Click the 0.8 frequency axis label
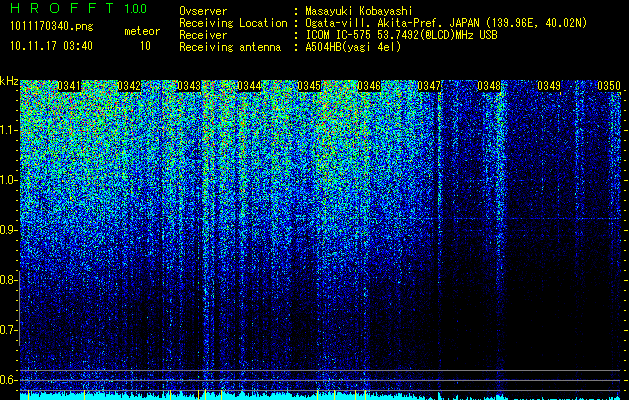 [8, 280]
